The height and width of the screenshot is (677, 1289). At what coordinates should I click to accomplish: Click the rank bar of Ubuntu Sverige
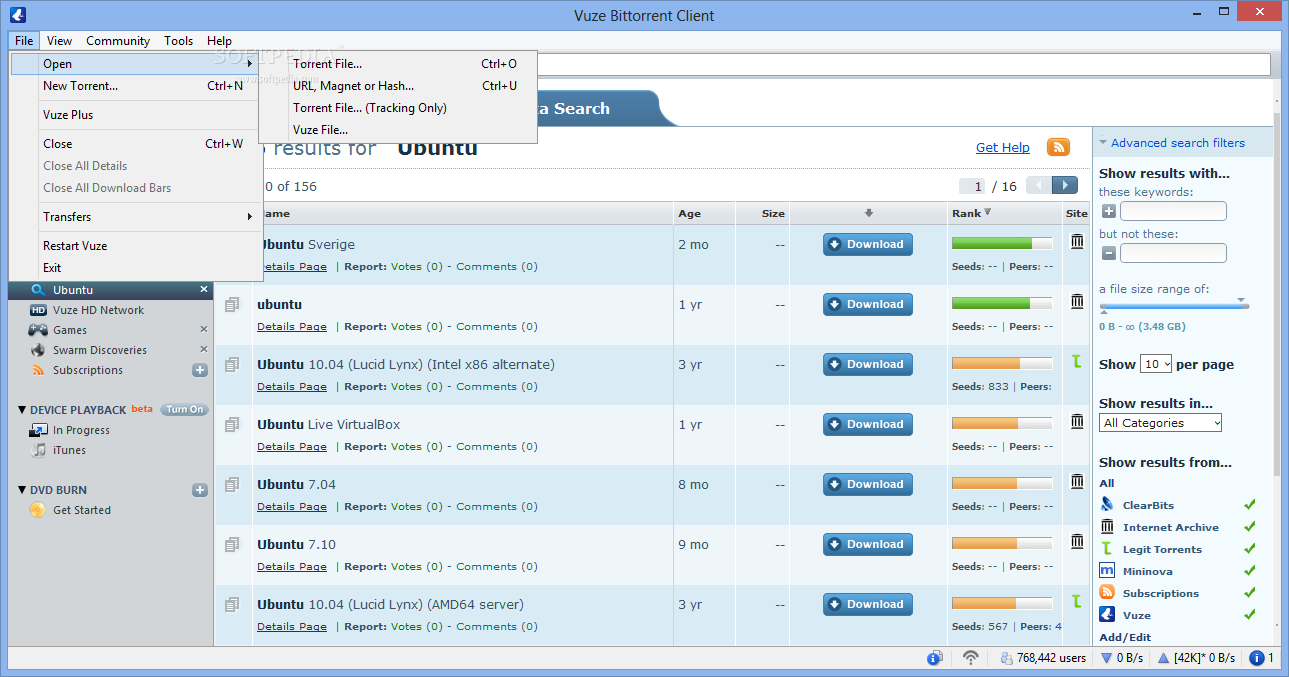pyautogui.click(x=1002, y=243)
